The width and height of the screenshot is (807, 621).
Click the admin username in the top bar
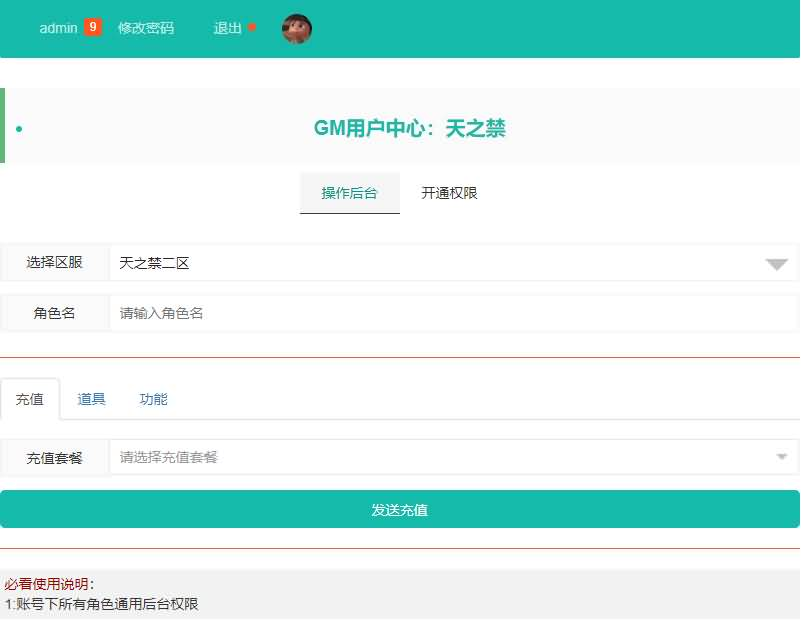pos(57,29)
